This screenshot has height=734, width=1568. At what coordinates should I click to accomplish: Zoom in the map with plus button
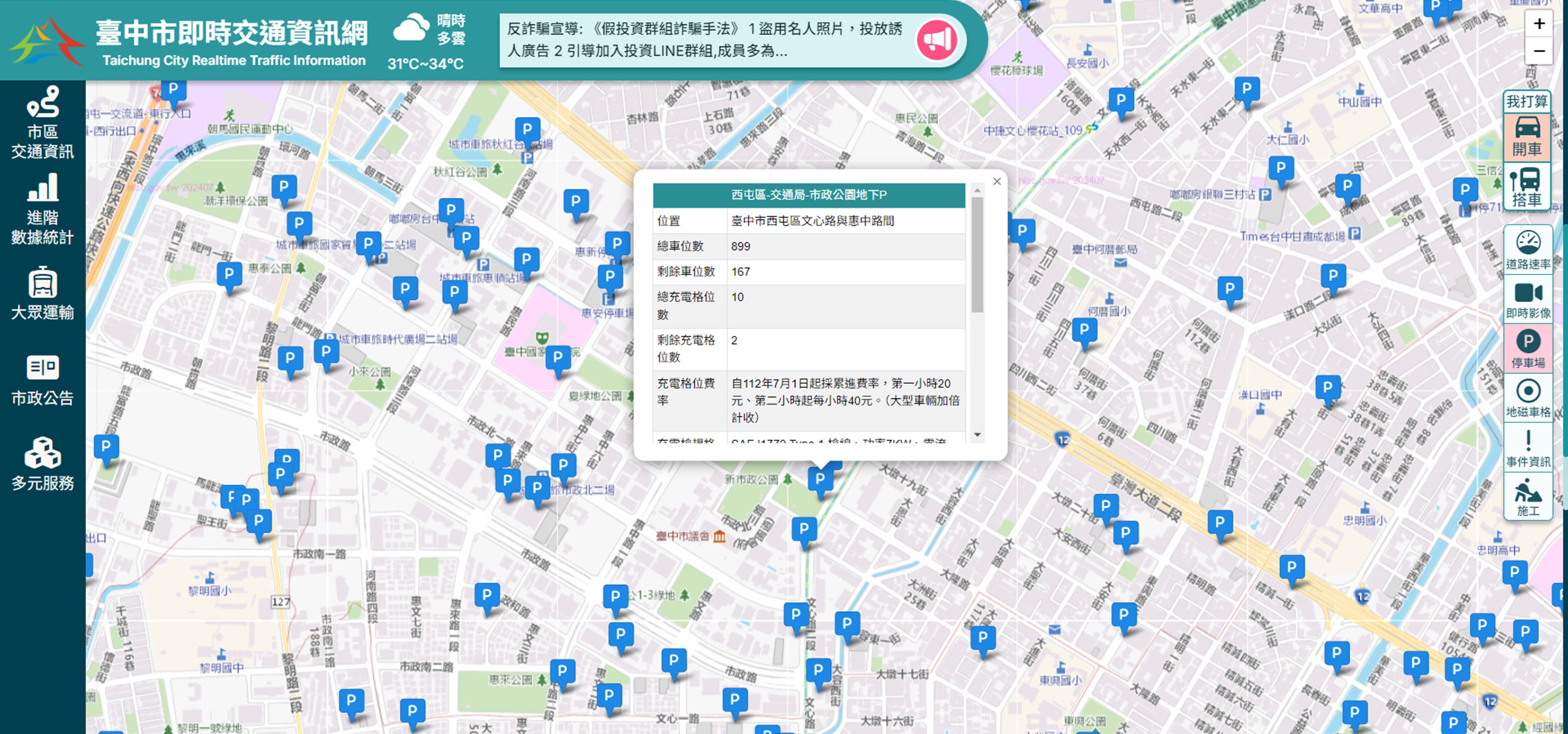click(1539, 24)
